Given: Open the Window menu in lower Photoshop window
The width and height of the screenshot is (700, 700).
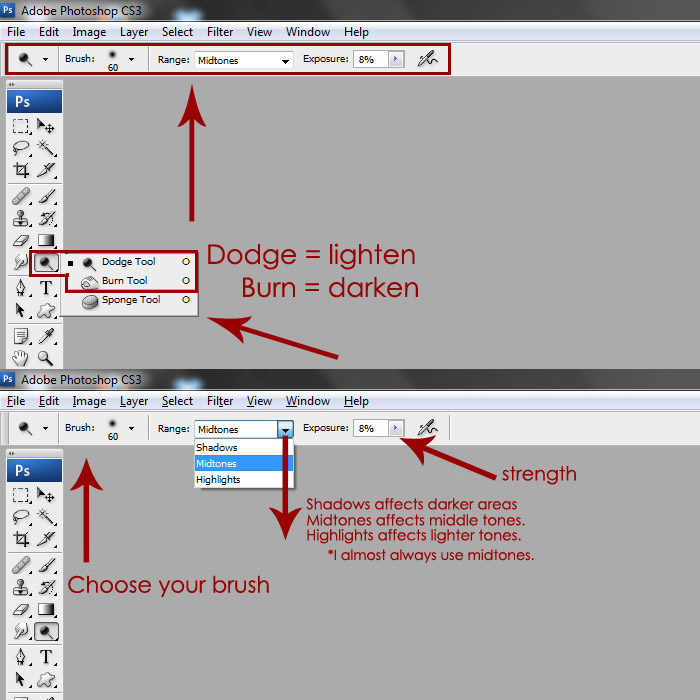Looking at the screenshot, I should (x=308, y=401).
